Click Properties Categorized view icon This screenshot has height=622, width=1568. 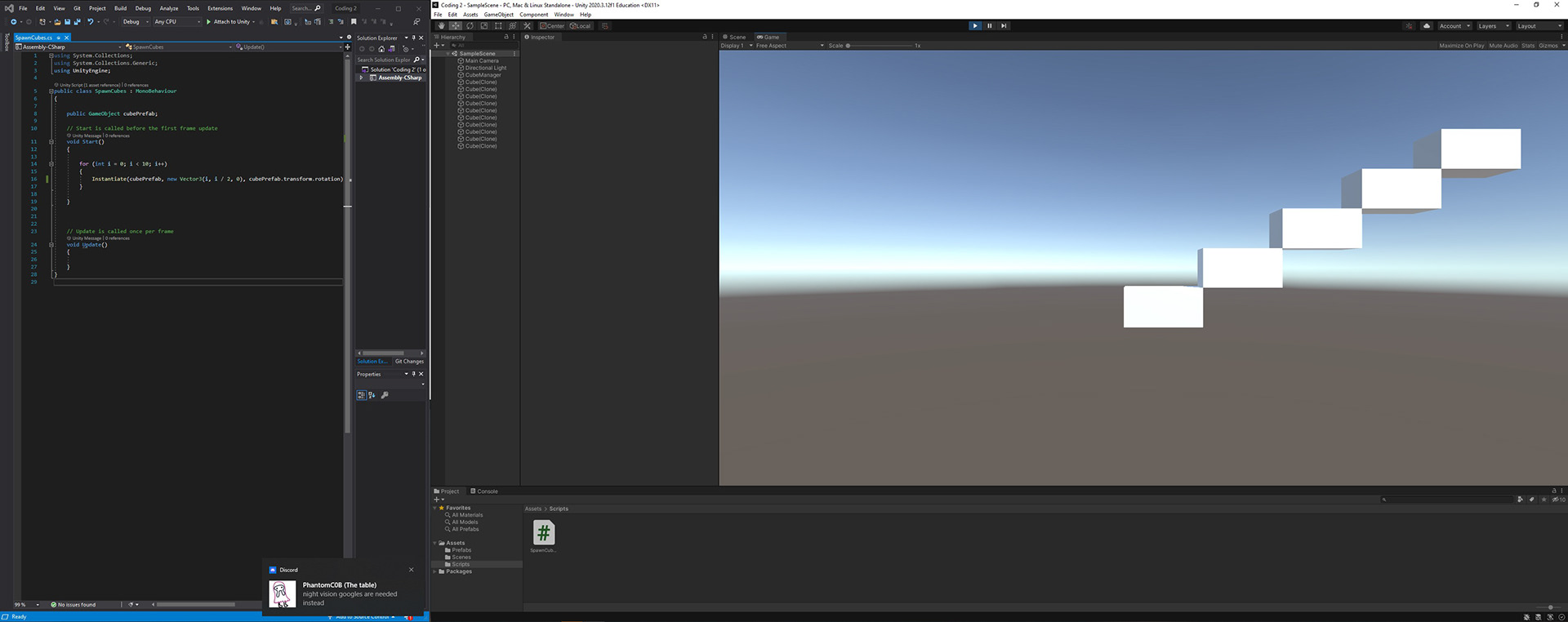coord(361,395)
